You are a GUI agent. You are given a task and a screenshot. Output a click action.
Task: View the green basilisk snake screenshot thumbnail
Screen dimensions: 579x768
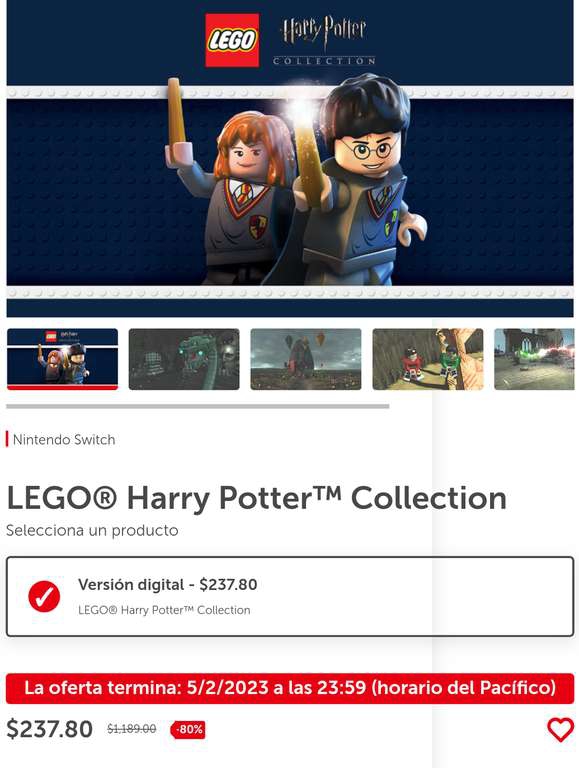[x=184, y=359]
